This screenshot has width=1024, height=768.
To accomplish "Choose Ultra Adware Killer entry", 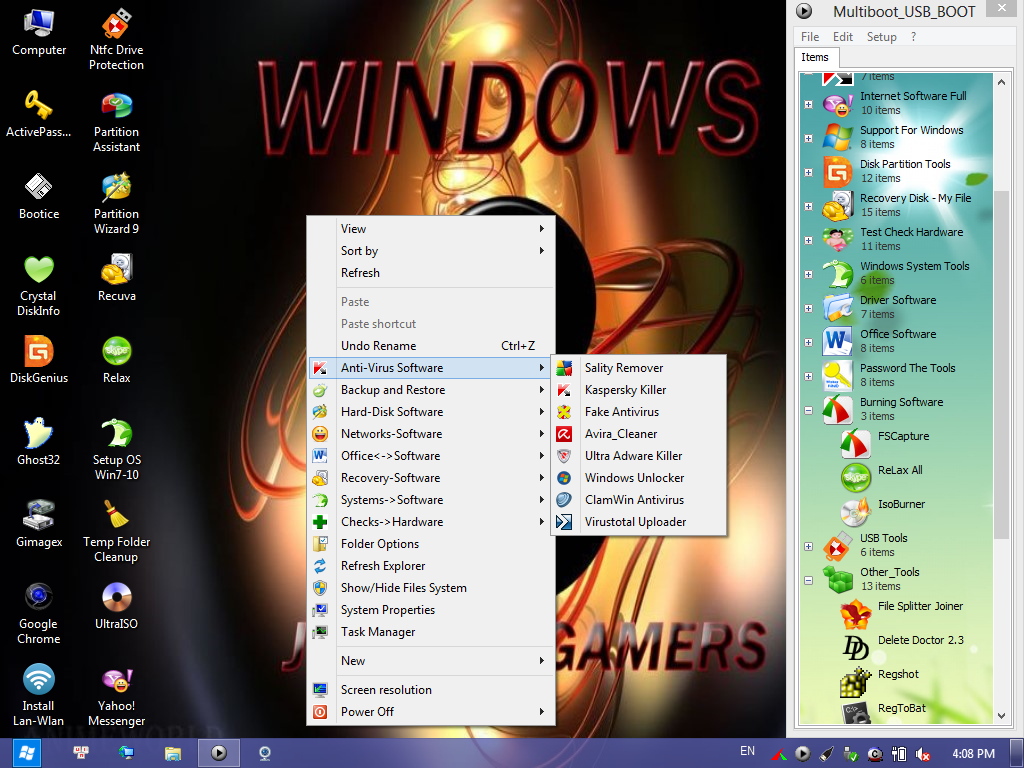I will 639,456.
